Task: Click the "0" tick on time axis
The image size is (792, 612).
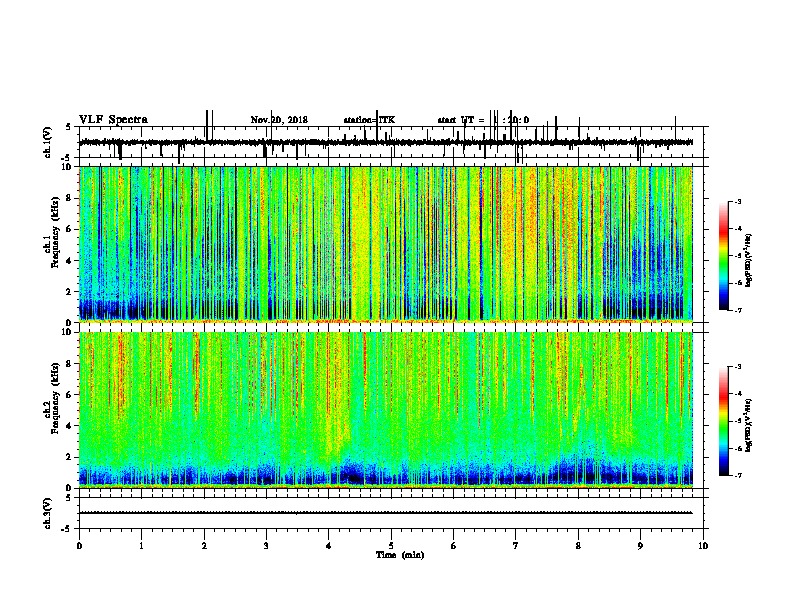Action: pyautogui.click(x=79, y=545)
